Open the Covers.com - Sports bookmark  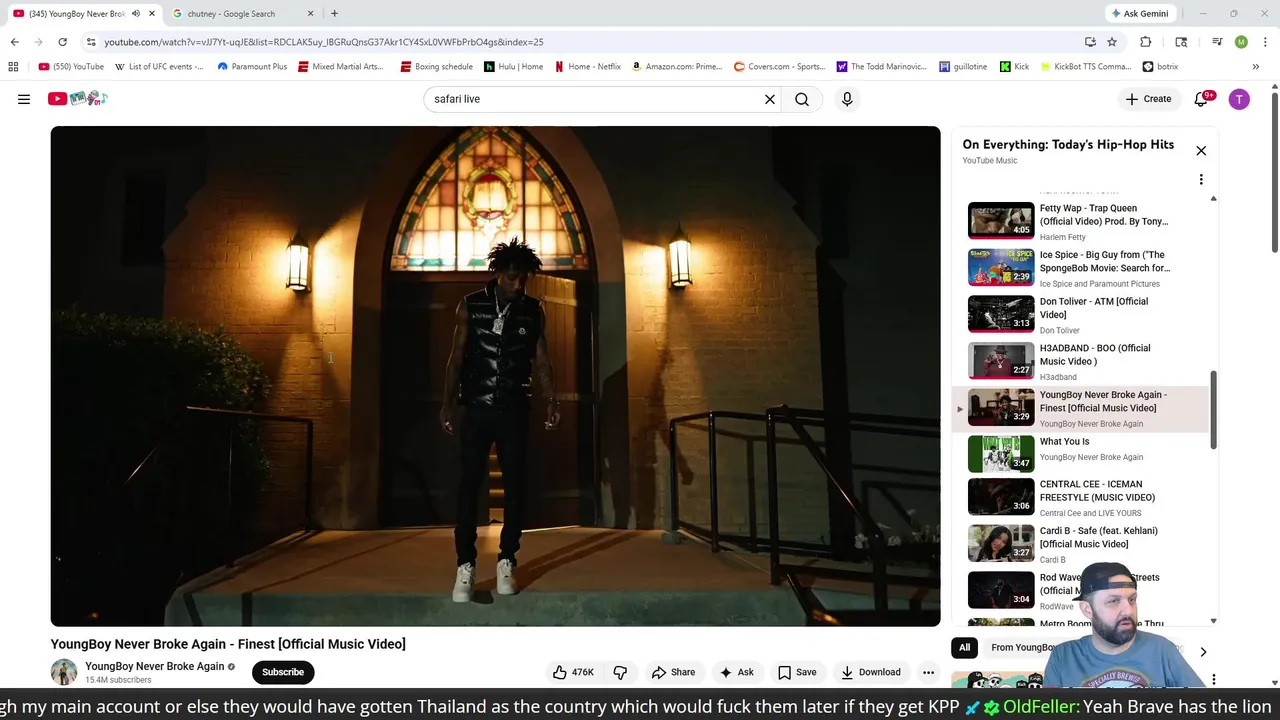coord(779,67)
